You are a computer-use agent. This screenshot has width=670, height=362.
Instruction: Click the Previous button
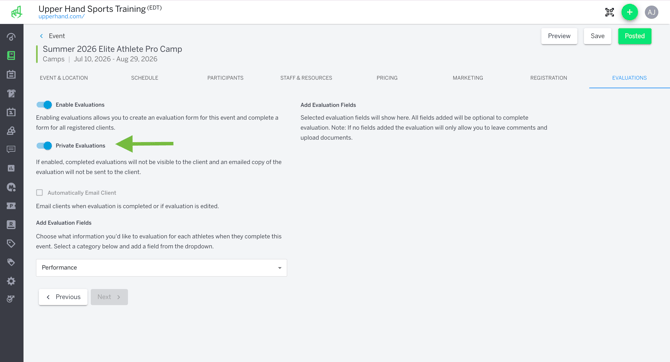click(63, 297)
